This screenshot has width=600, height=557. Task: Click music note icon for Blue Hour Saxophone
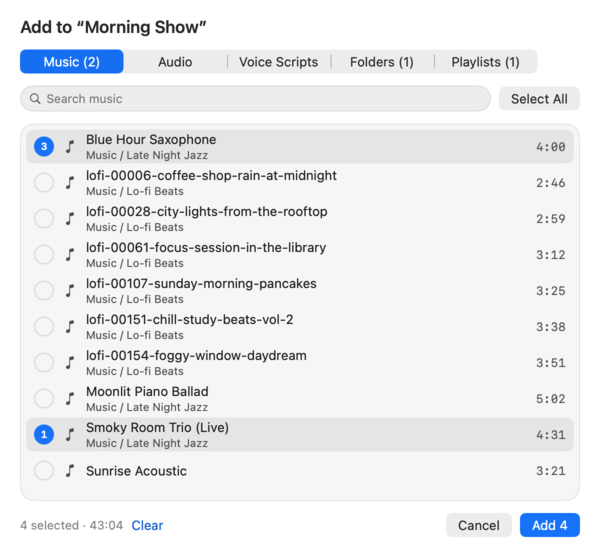coord(70,147)
